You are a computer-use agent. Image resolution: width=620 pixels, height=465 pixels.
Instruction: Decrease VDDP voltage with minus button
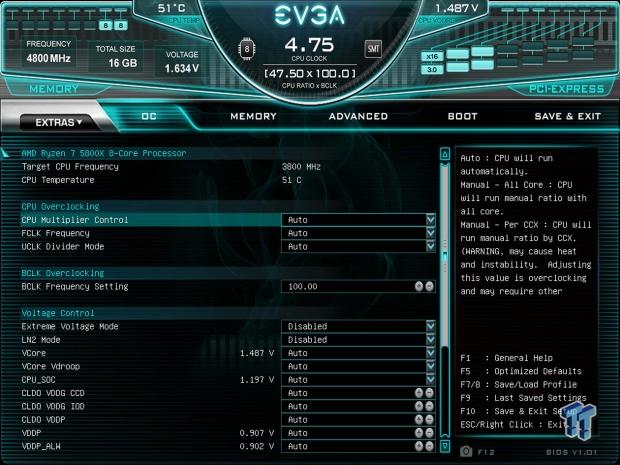(x=429, y=433)
